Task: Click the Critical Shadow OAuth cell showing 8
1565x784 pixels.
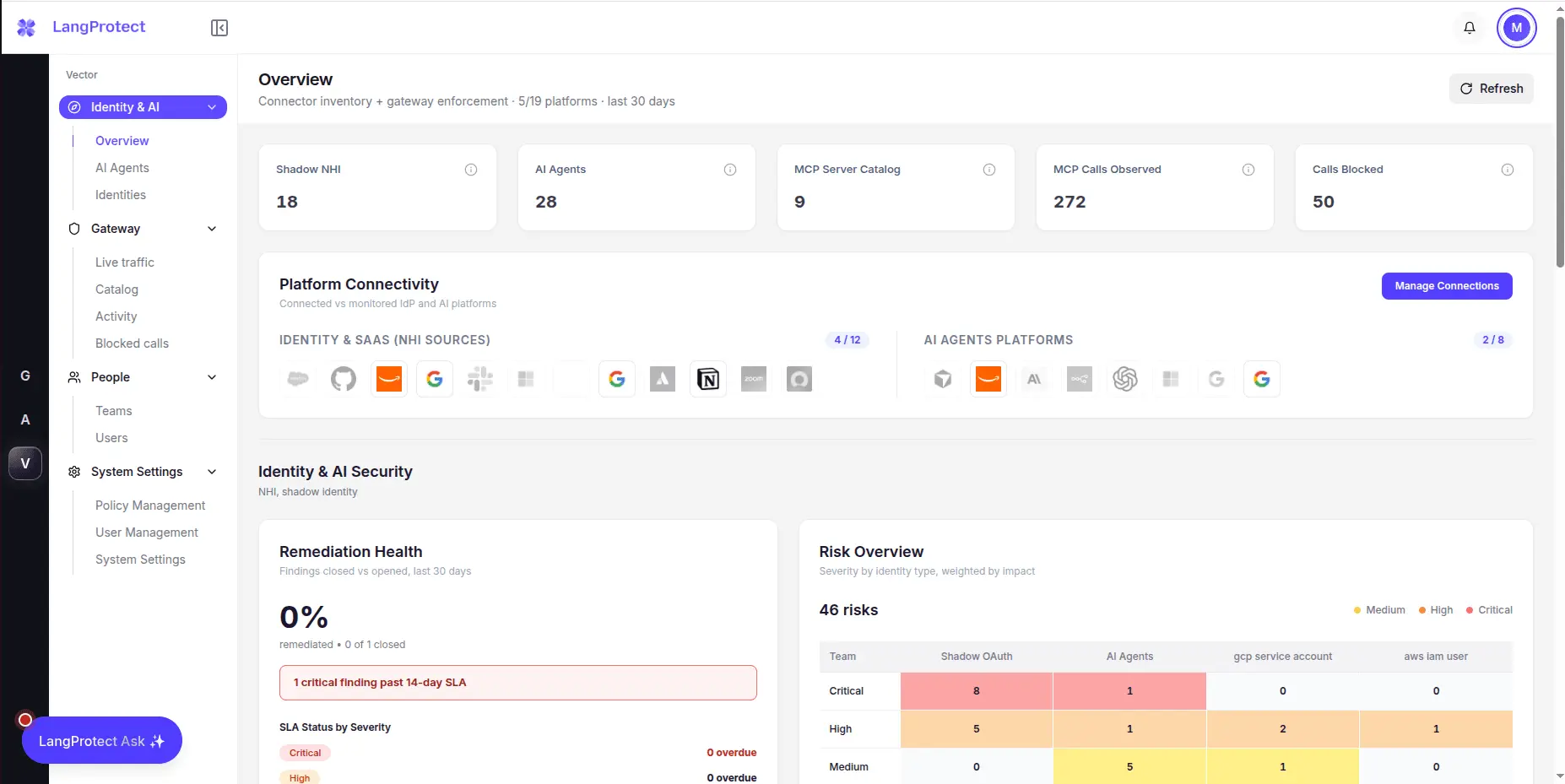Action: click(977, 691)
